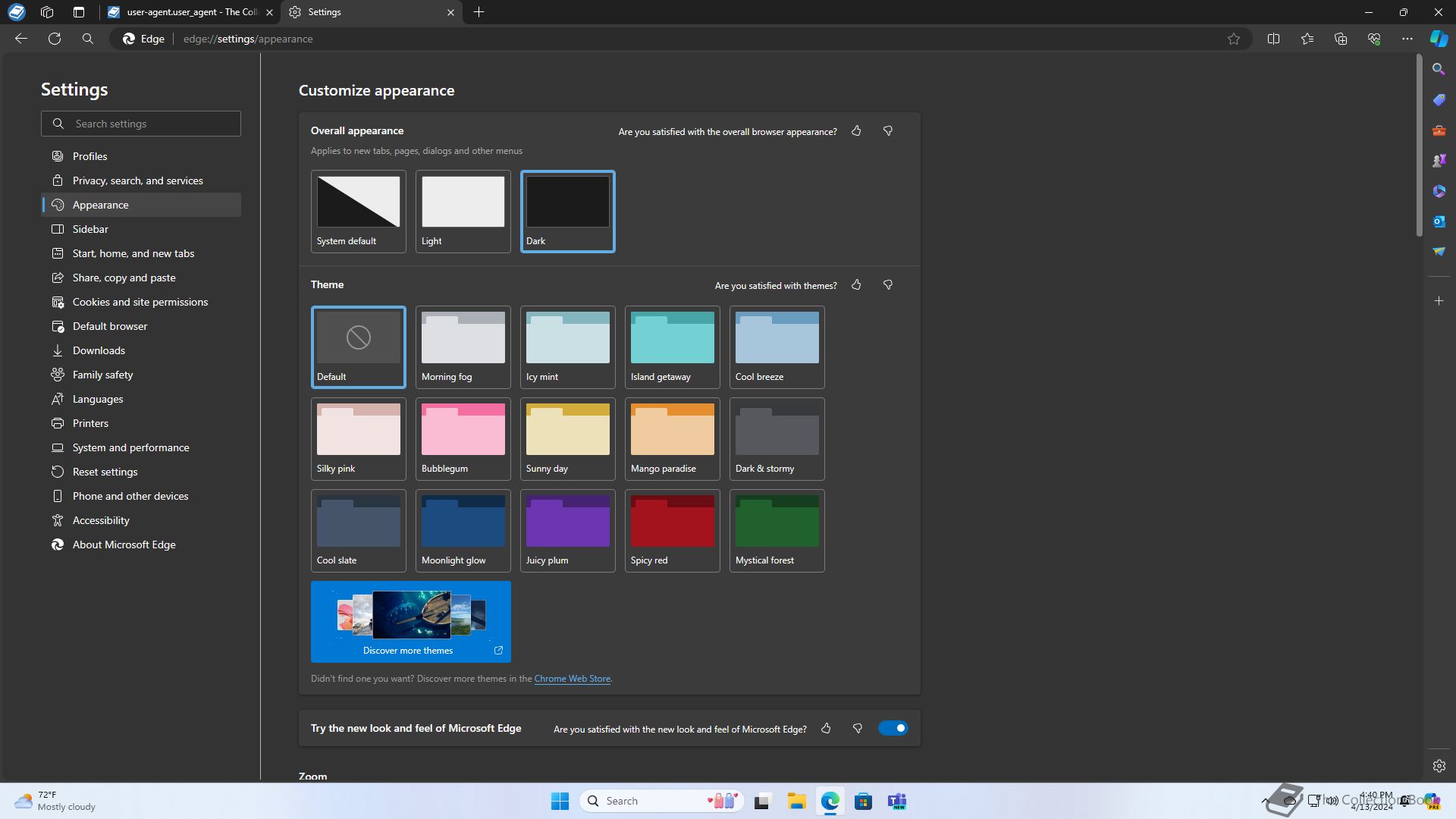
Task: Click the Search settings input field
Action: point(141,124)
